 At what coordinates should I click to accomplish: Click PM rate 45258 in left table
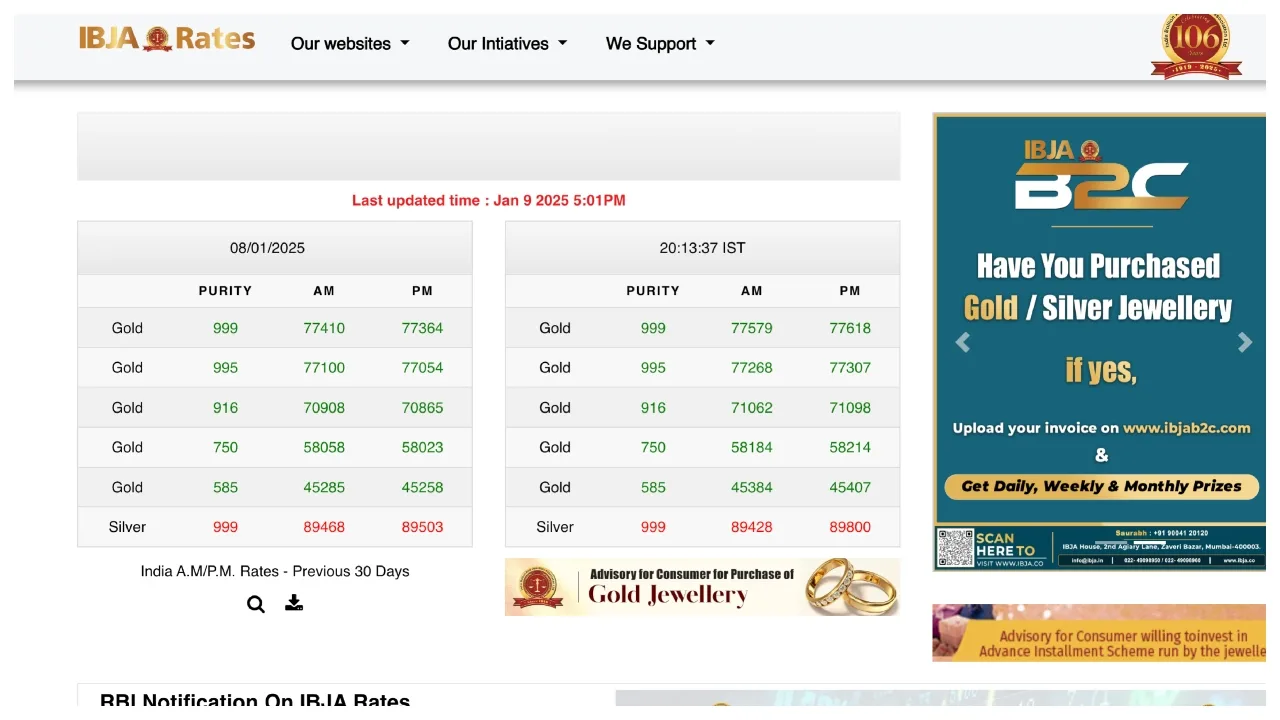[x=422, y=488]
